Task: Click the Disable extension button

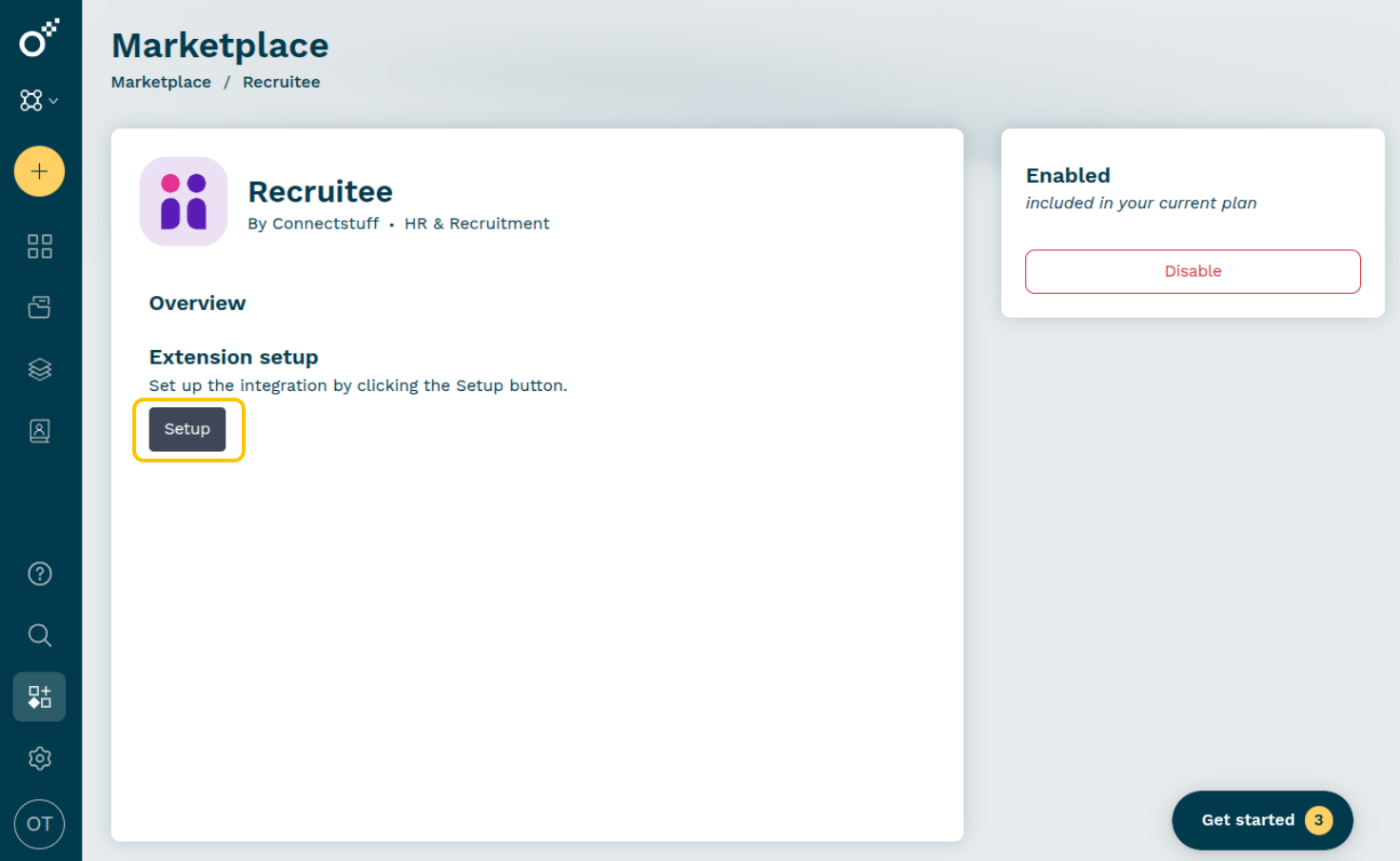Action: pos(1193,271)
